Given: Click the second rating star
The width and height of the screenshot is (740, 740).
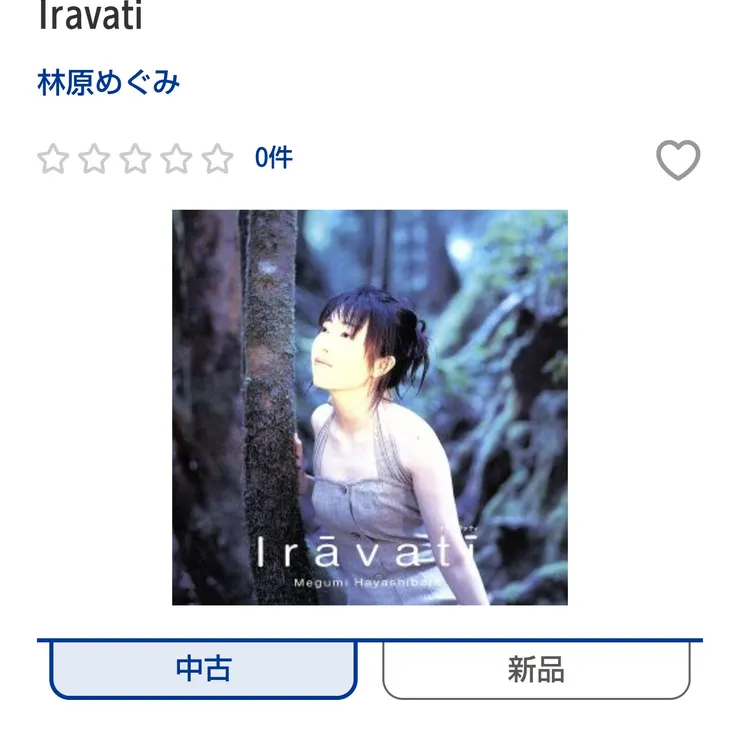Looking at the screenshot, I should tap(94, 159).
